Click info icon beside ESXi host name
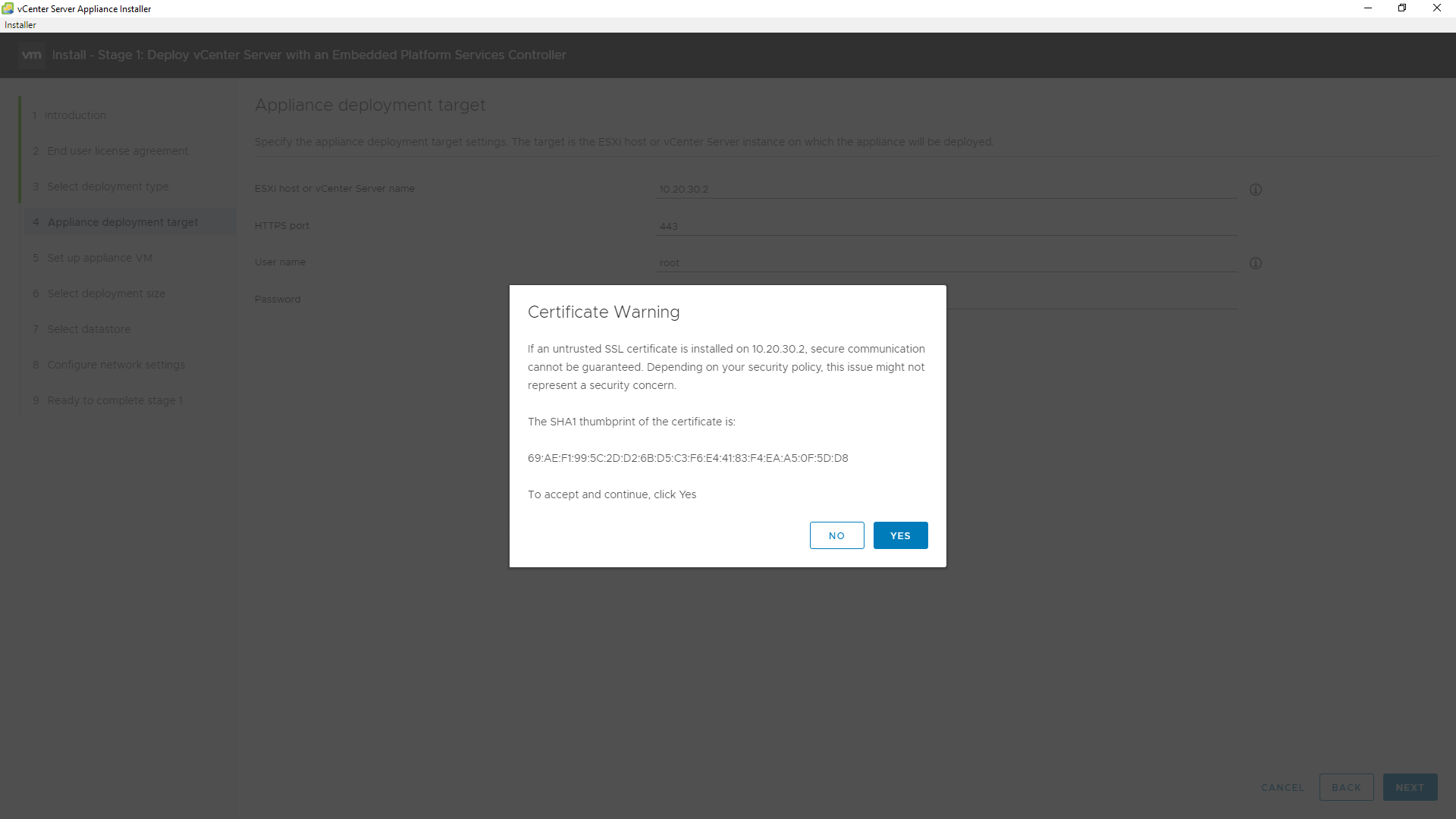Viewport: 1456px width, 819px height. (x=1256, y=190)
